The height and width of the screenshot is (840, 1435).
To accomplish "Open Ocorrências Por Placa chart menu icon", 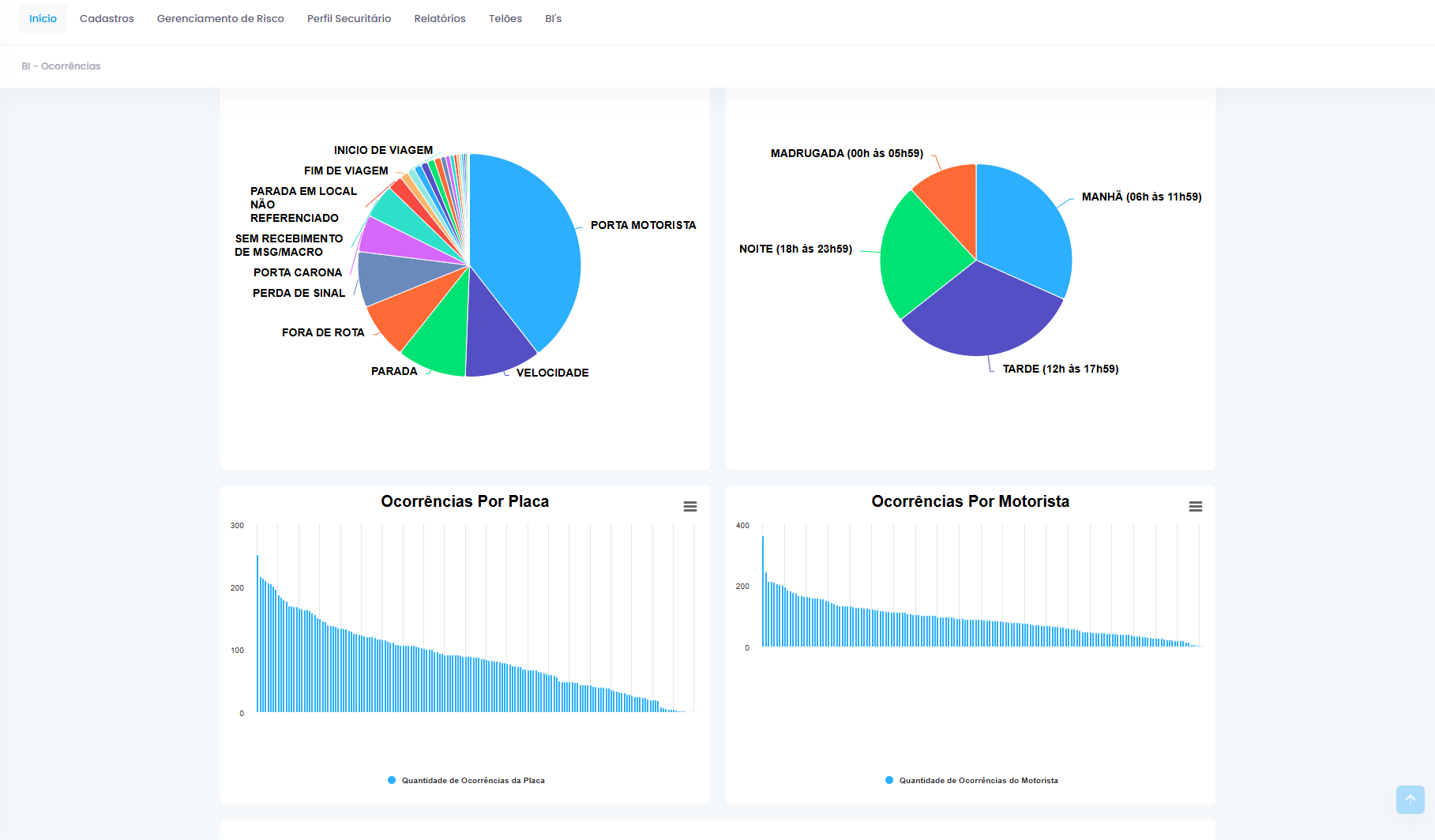I will click(x=690, y=507).
